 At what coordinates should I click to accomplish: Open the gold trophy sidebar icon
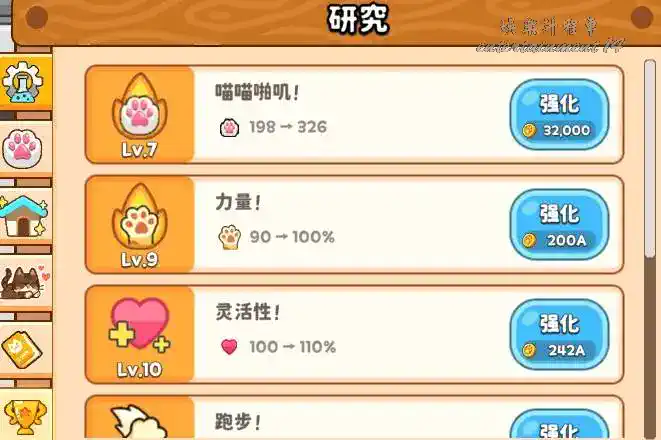23,415
